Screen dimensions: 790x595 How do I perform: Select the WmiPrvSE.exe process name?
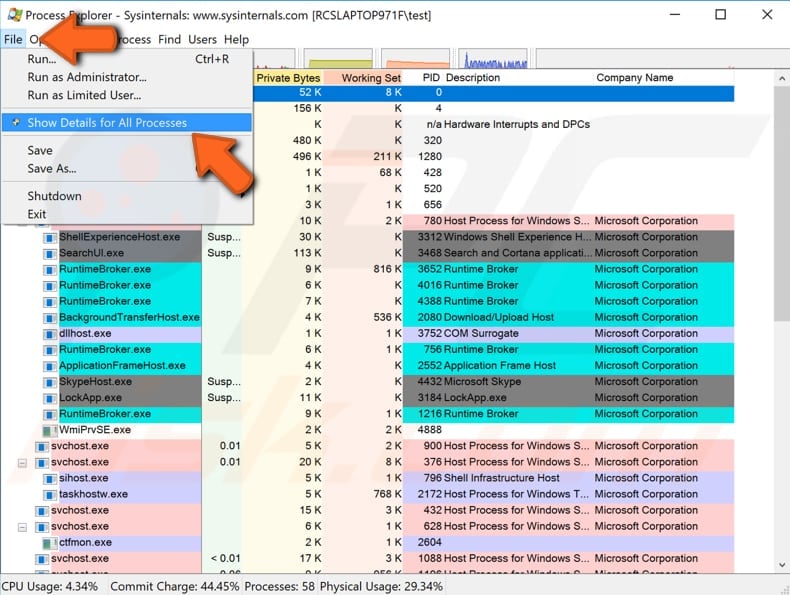95,430
